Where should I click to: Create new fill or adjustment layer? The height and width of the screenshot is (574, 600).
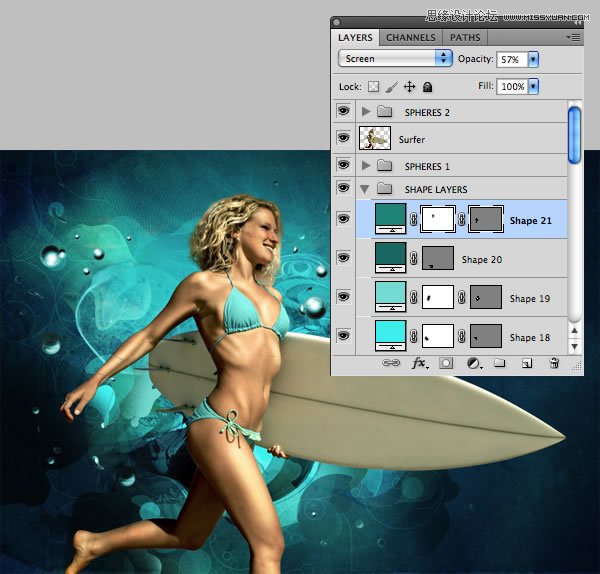click(473, 364)
